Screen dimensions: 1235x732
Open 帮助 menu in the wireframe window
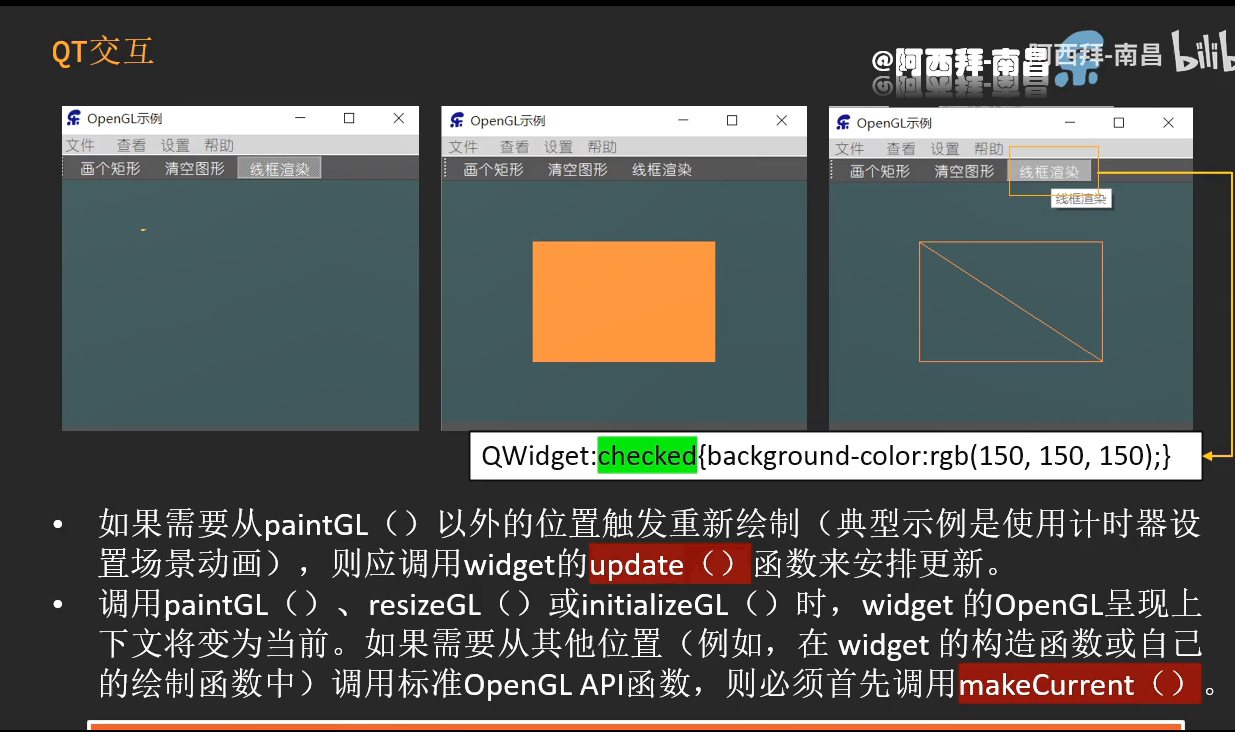click(989, 149)
